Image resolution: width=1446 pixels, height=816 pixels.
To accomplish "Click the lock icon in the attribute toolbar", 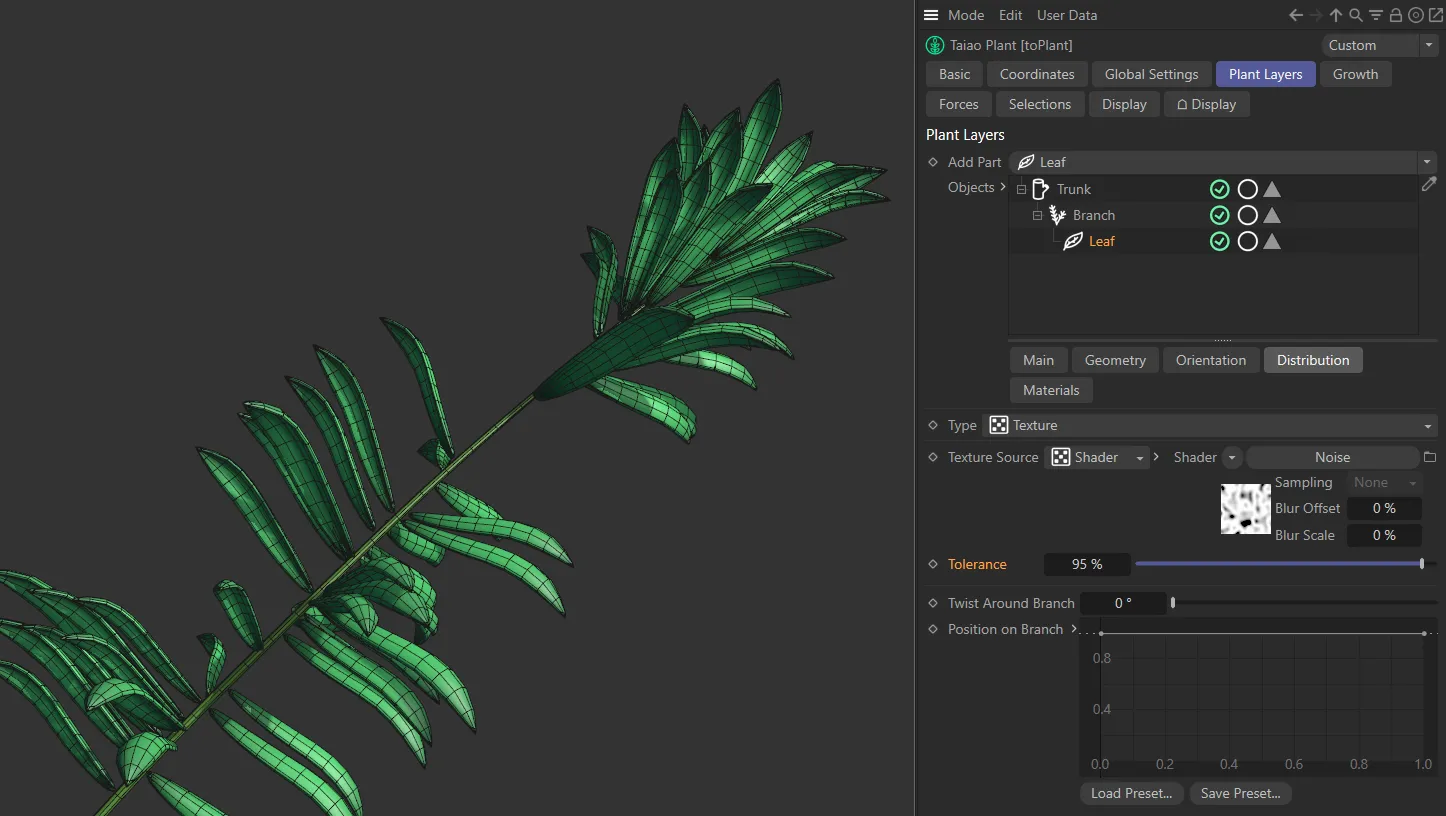I will point(1396,15).
